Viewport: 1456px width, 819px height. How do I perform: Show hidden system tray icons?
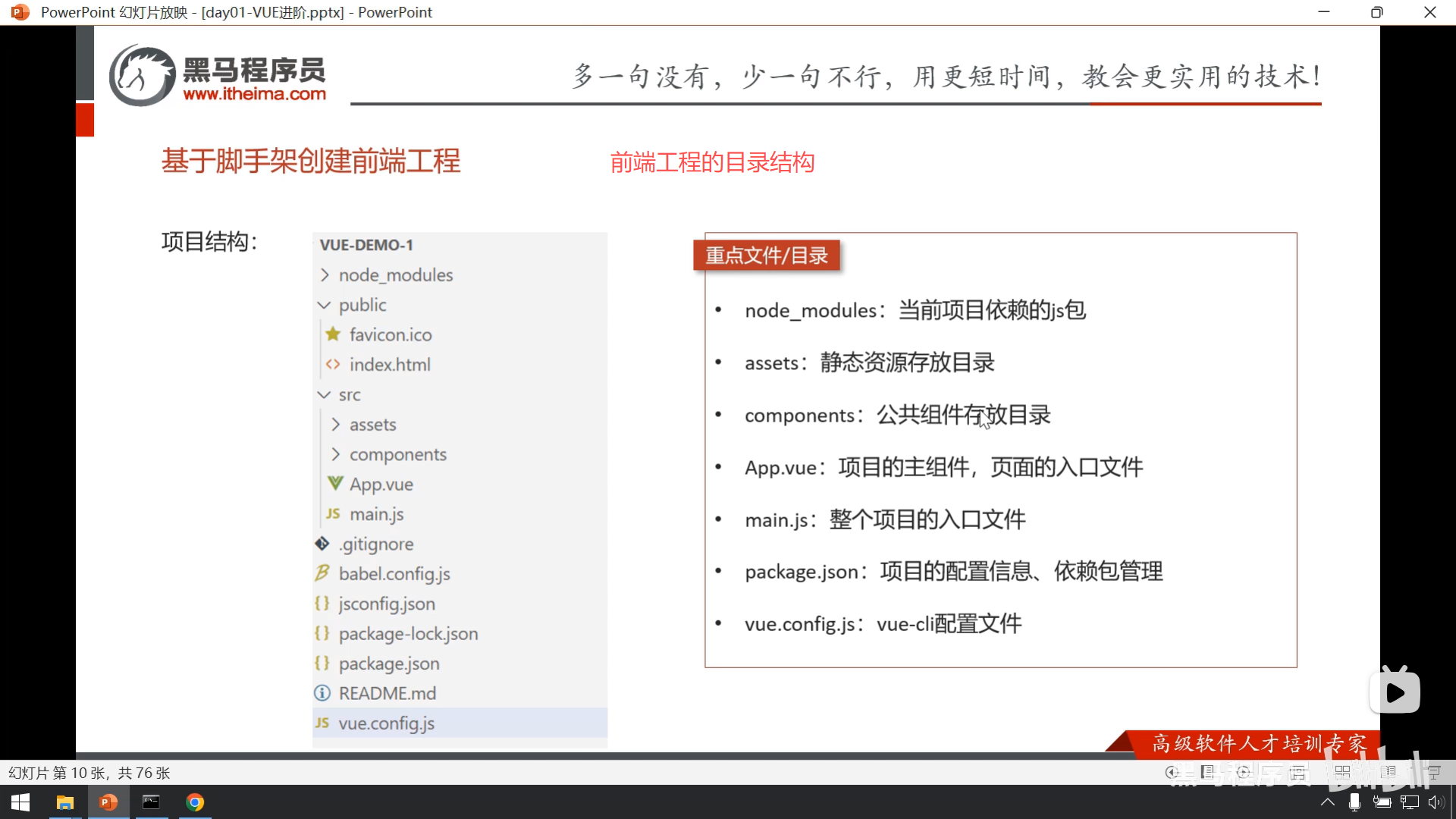tap(1327, 802)
